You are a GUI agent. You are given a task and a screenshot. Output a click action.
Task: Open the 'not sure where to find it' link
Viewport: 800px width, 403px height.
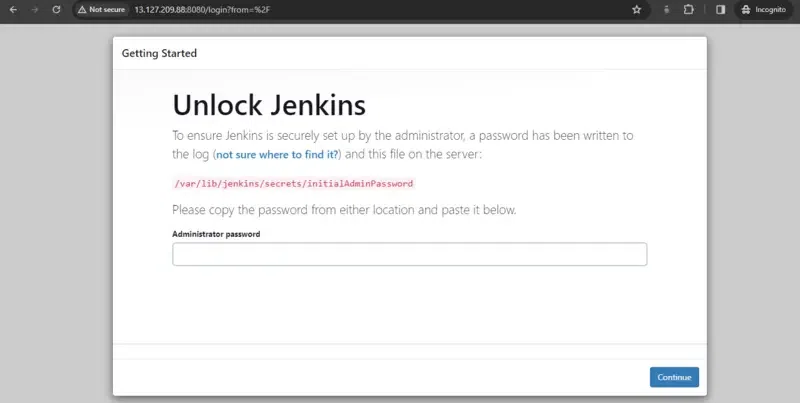277,155
